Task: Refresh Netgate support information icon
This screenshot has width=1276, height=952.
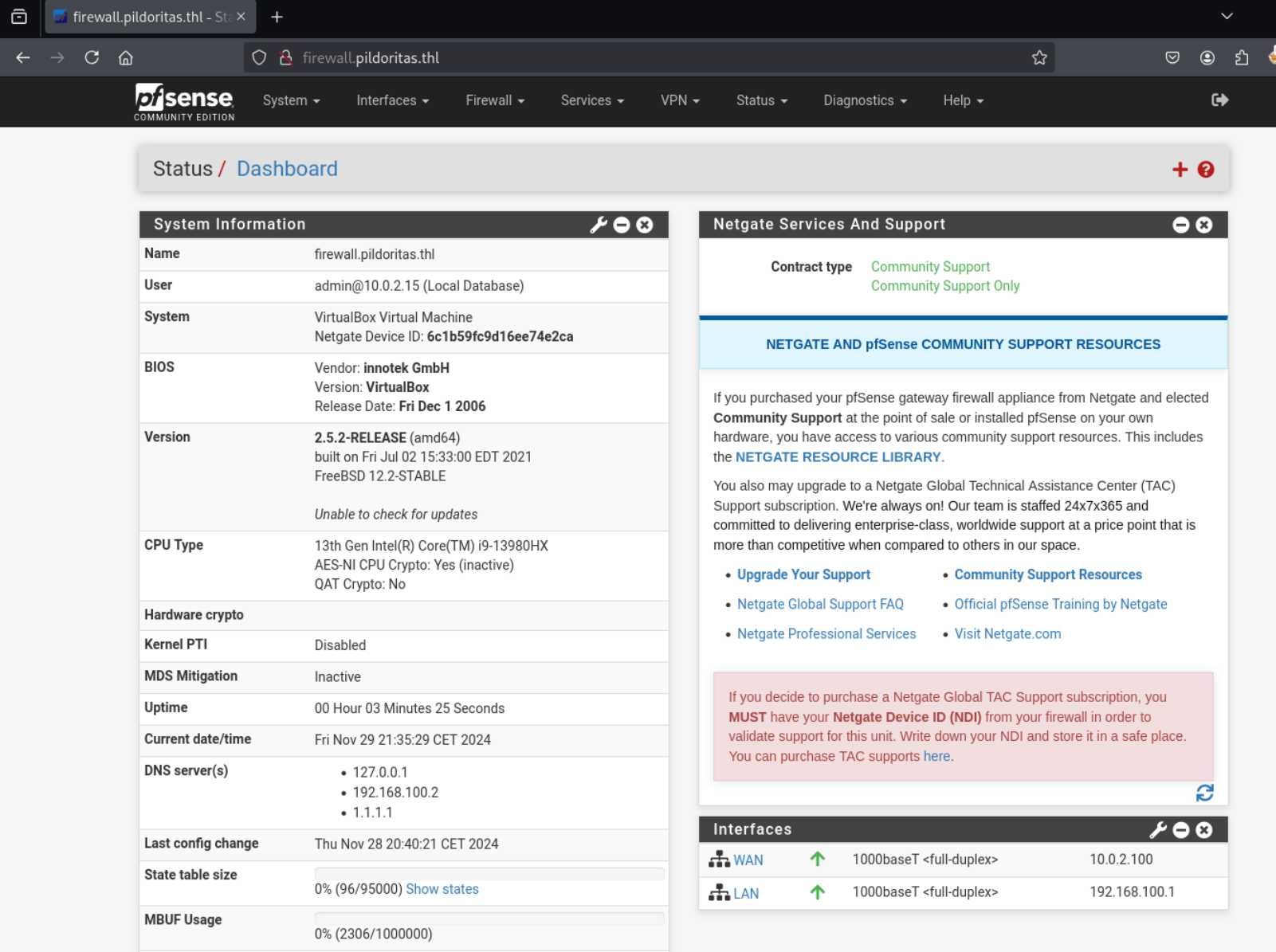Action: (1204, 793)
